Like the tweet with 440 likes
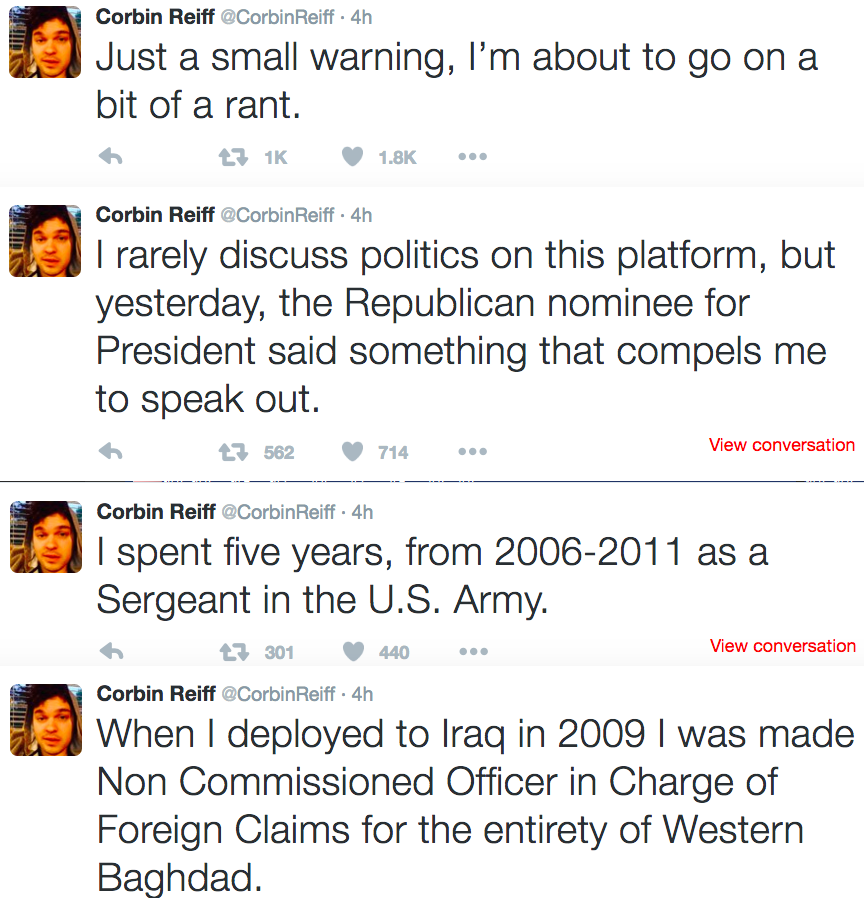The height and width of the screenshot is (898, 864). coord(354,651)
